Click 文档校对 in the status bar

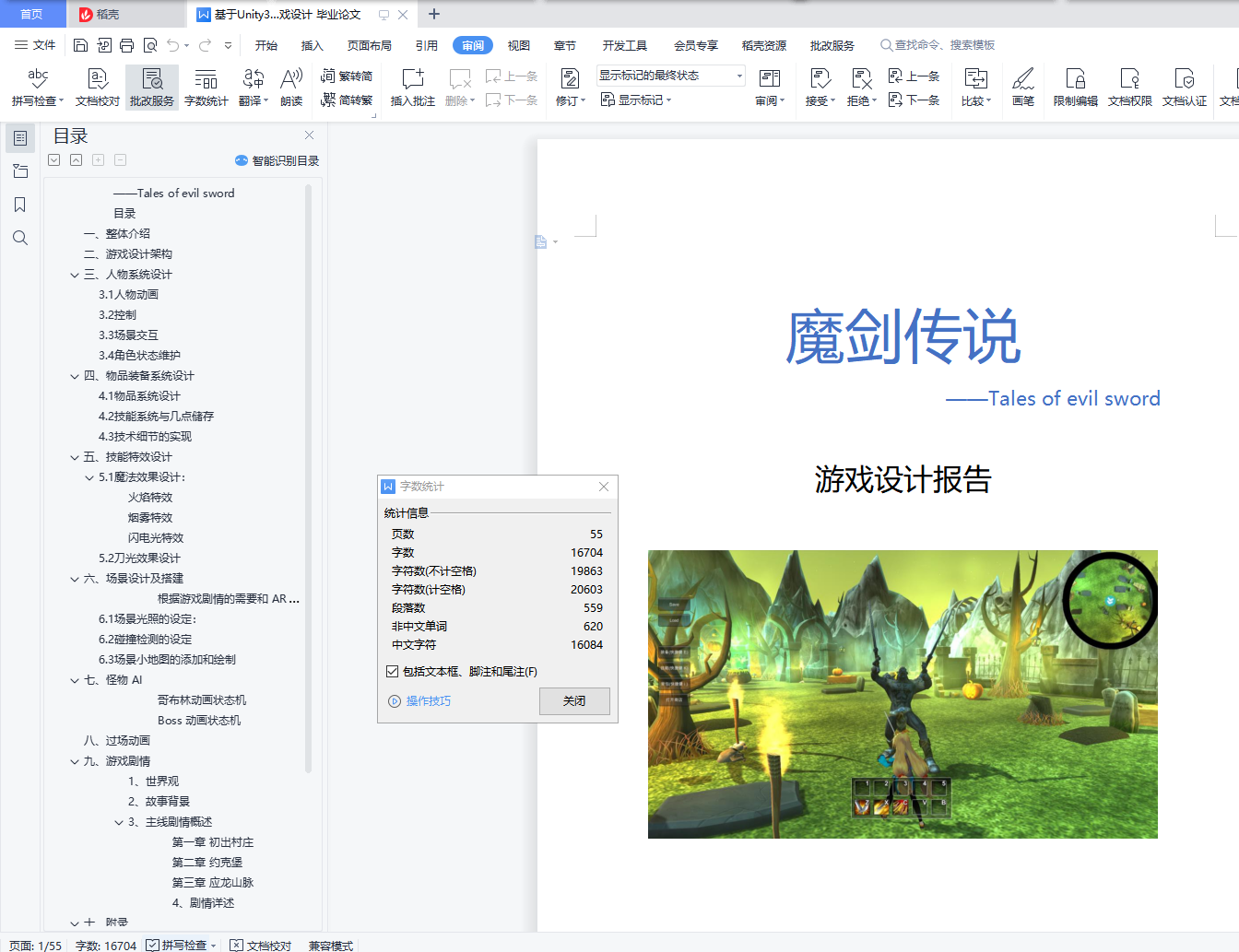coord(261,946)
